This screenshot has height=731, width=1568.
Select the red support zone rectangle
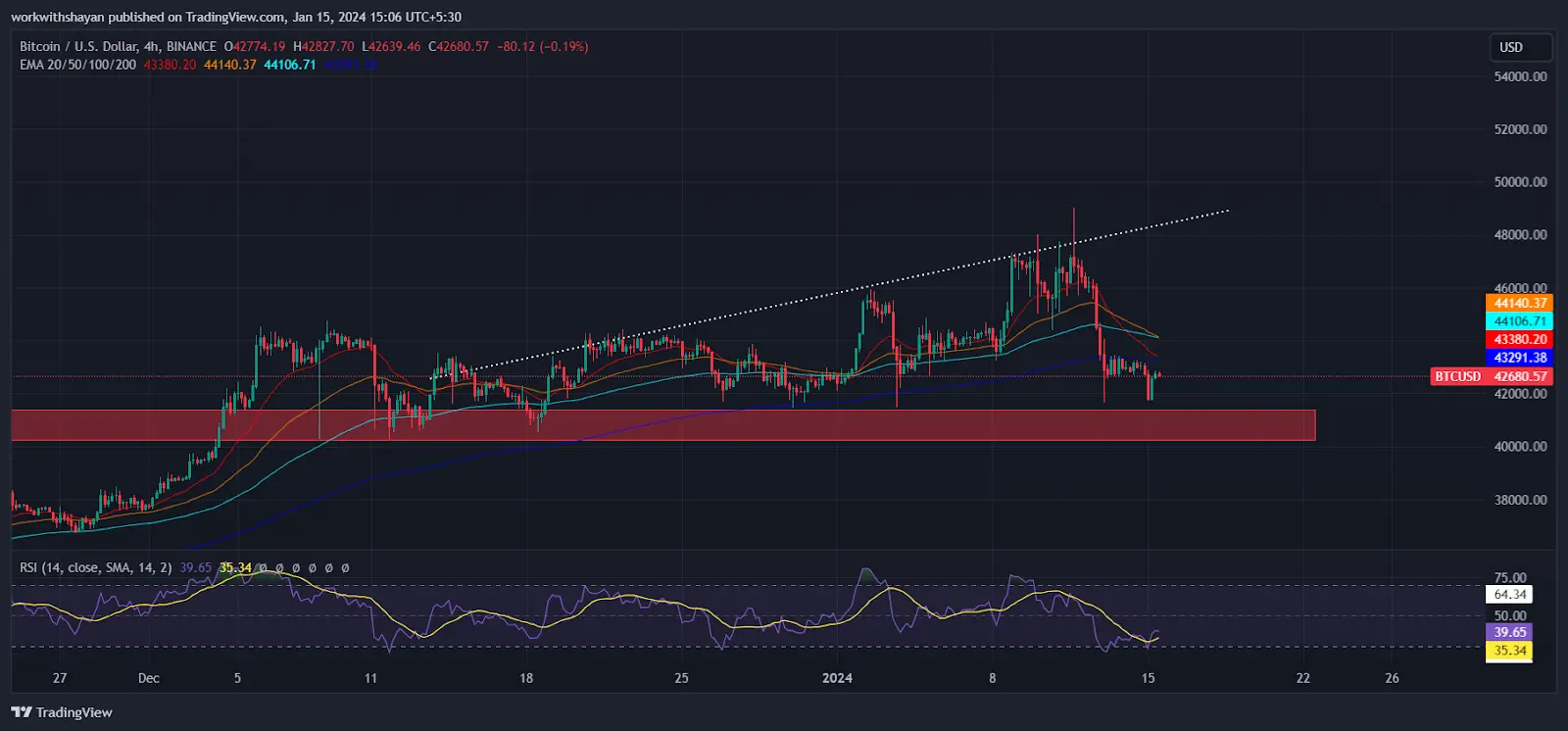(662, 425)
